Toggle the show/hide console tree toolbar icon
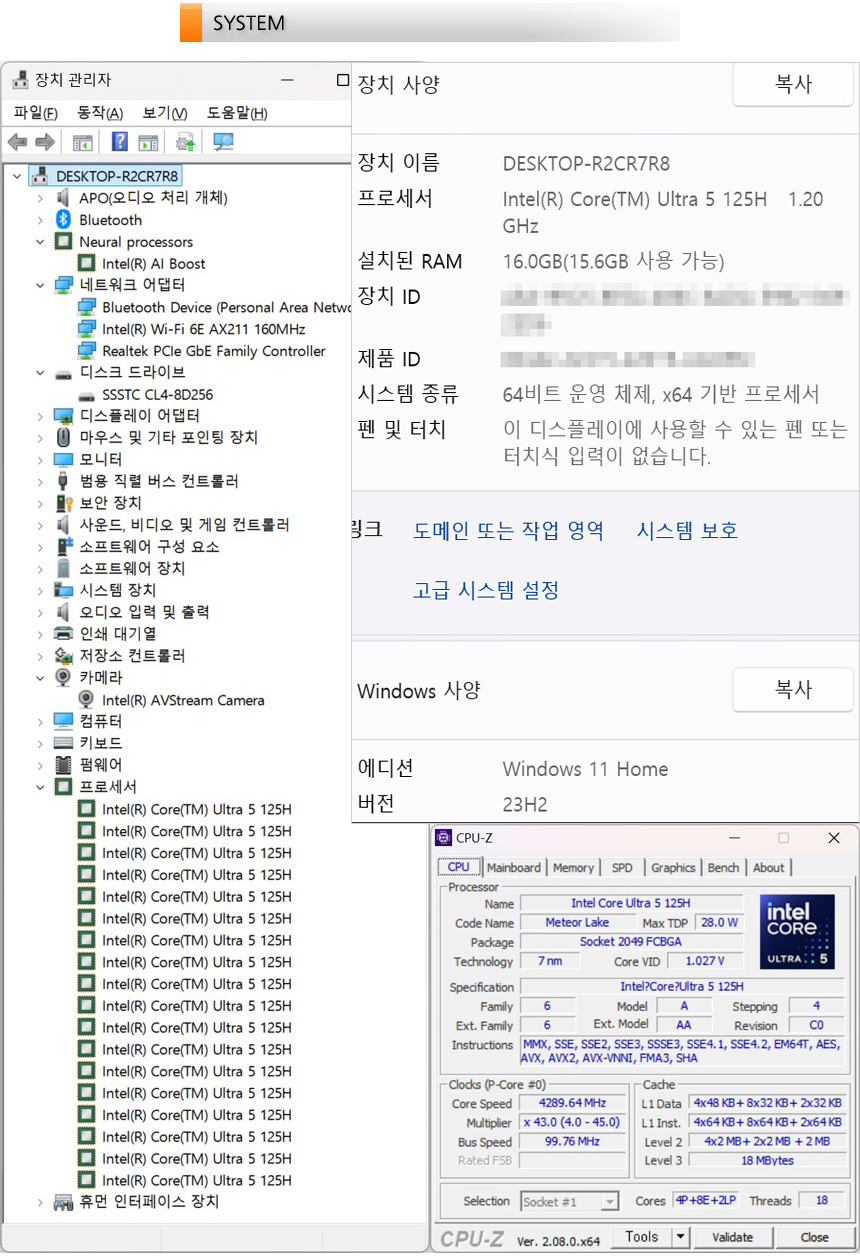The width and height of the screenshot is (860, 1257). coord(82,142)
